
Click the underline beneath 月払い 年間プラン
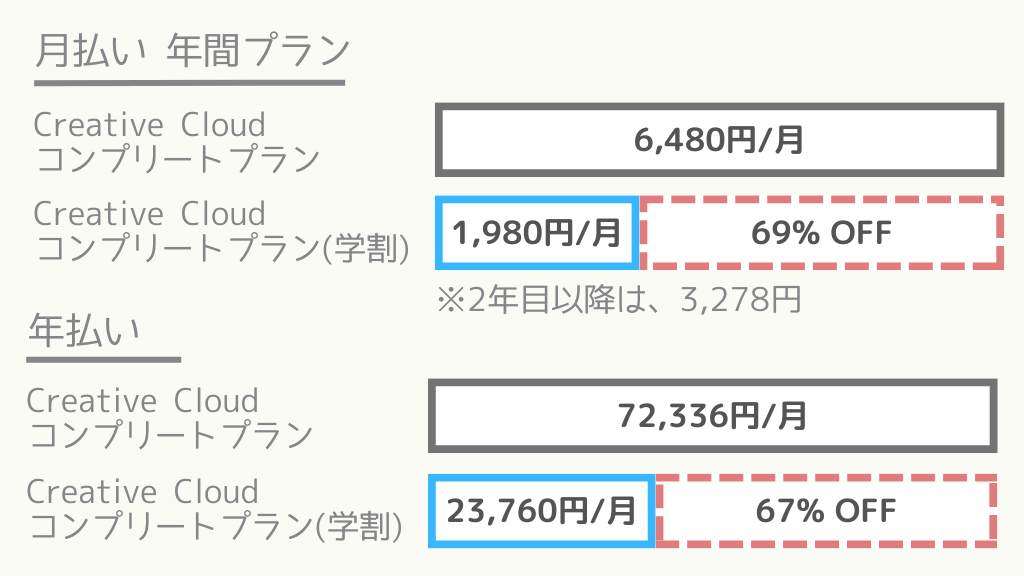(189, 83)
